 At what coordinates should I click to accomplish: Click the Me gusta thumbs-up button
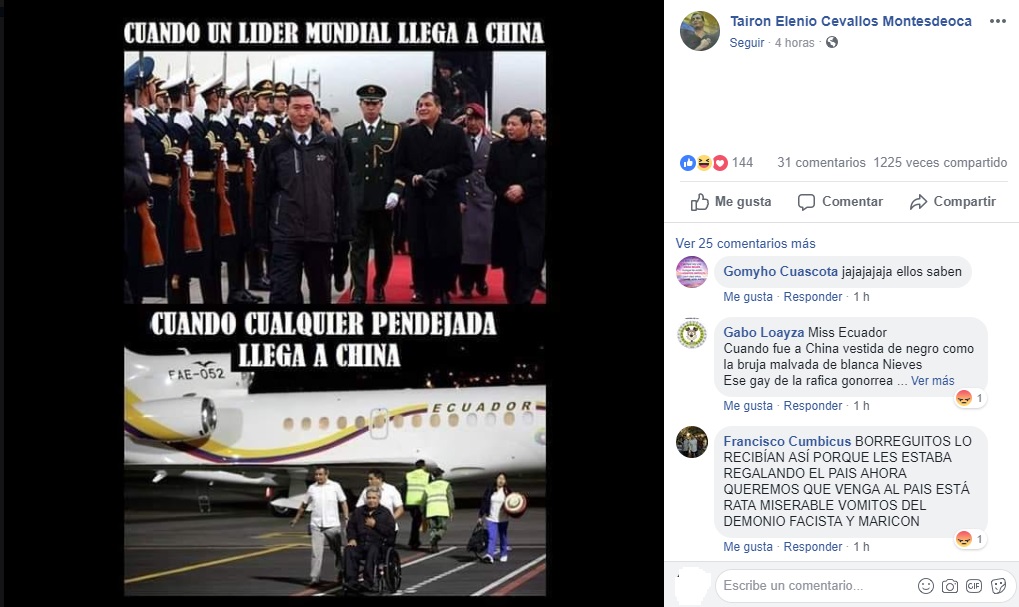(x=730, y=201)
